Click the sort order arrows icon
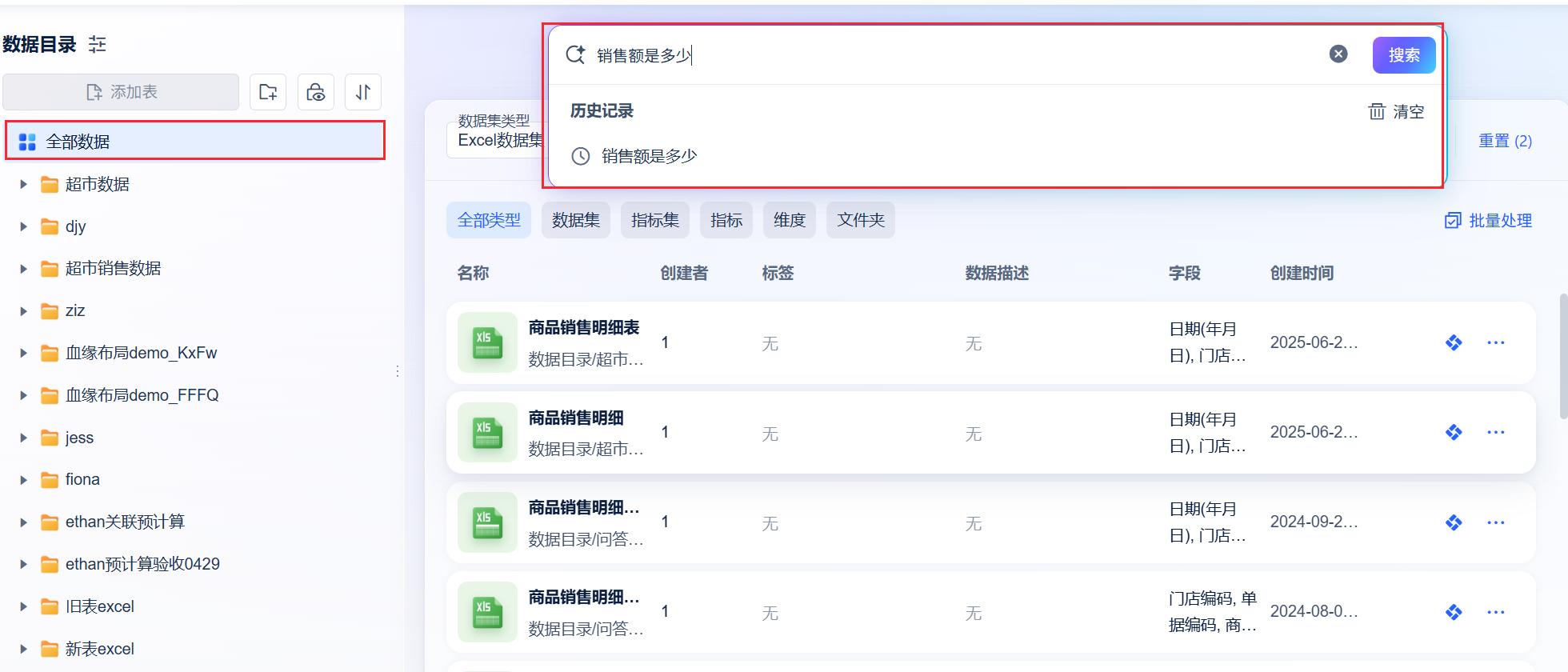 (363, 92)
